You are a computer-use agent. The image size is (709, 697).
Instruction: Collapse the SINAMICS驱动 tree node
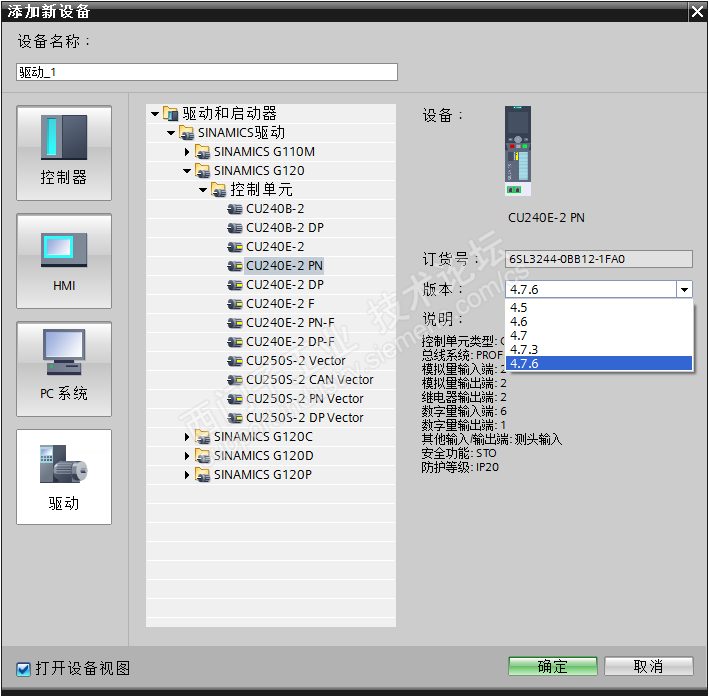pyautogui.click(x=171, y=133)
